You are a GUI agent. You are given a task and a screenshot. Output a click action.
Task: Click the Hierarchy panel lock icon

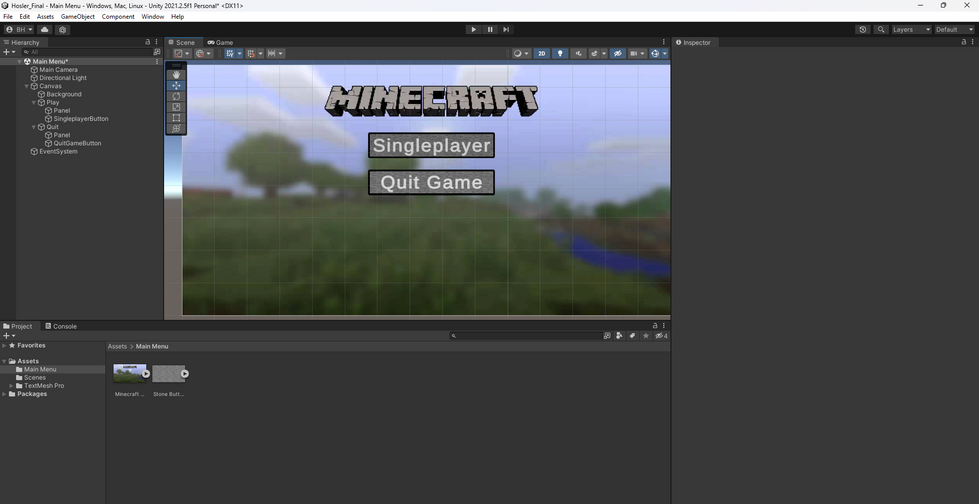click(x=148, y=42)
